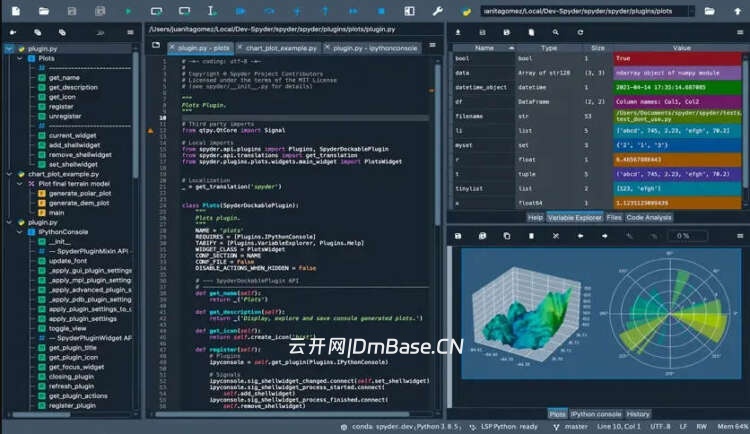This screenshot has width=750, height=434.
Task: Start debugging the file
Action: [241, 11]
